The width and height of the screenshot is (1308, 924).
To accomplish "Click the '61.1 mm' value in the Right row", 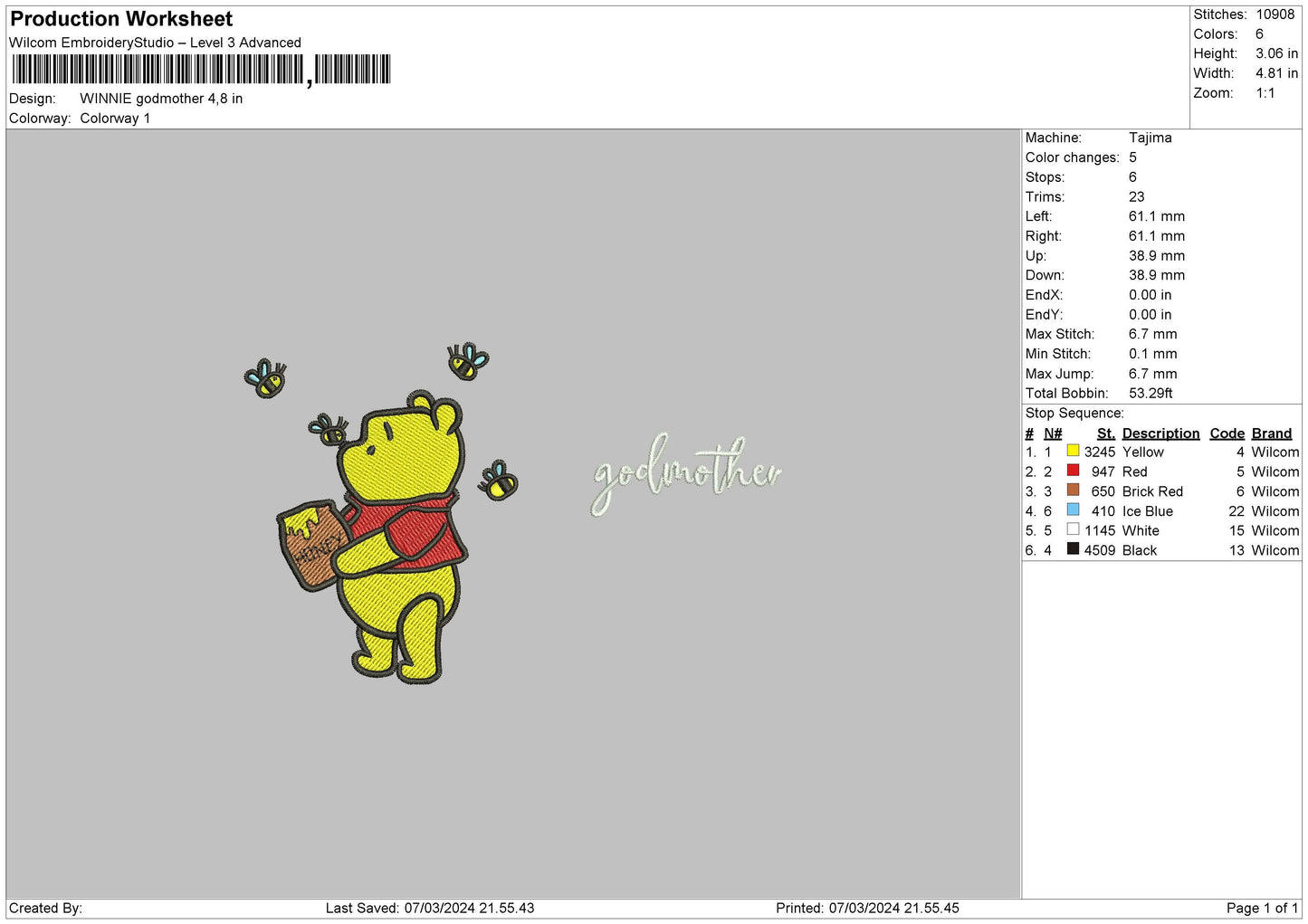I will (1156, 236).
